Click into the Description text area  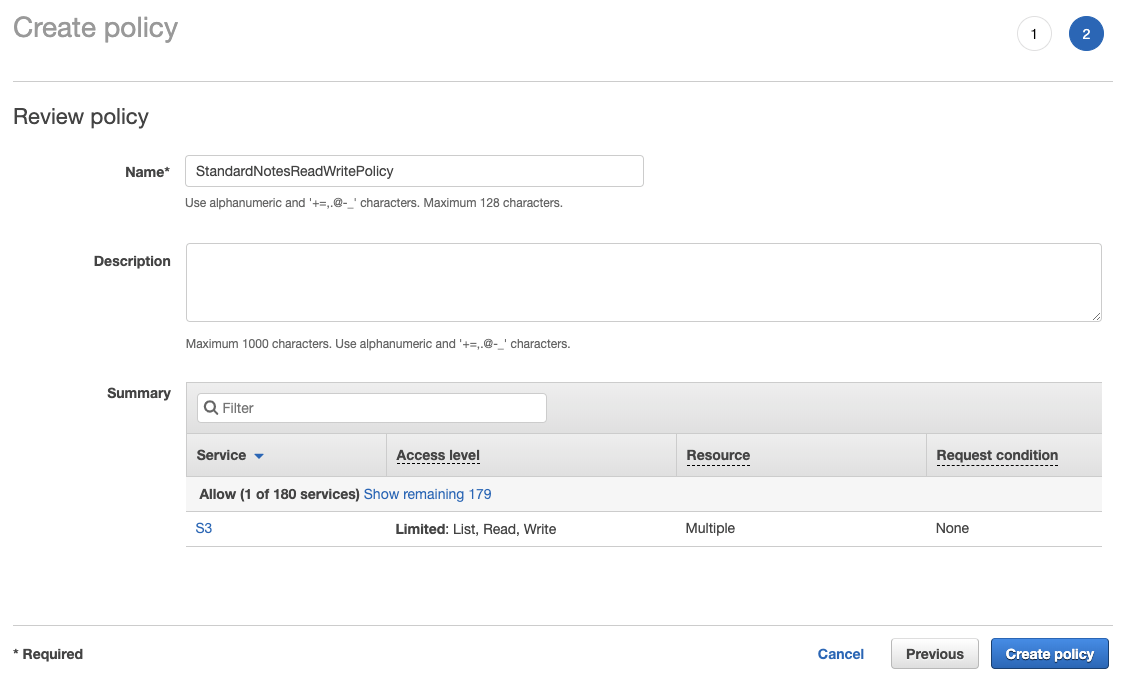[643, 282]
